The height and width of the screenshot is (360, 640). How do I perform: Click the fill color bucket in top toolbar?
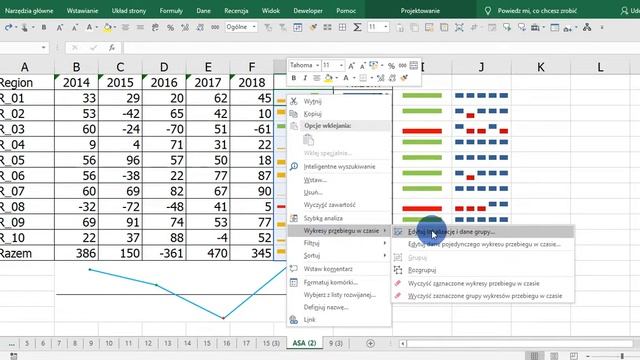click(x=107, y=27)
